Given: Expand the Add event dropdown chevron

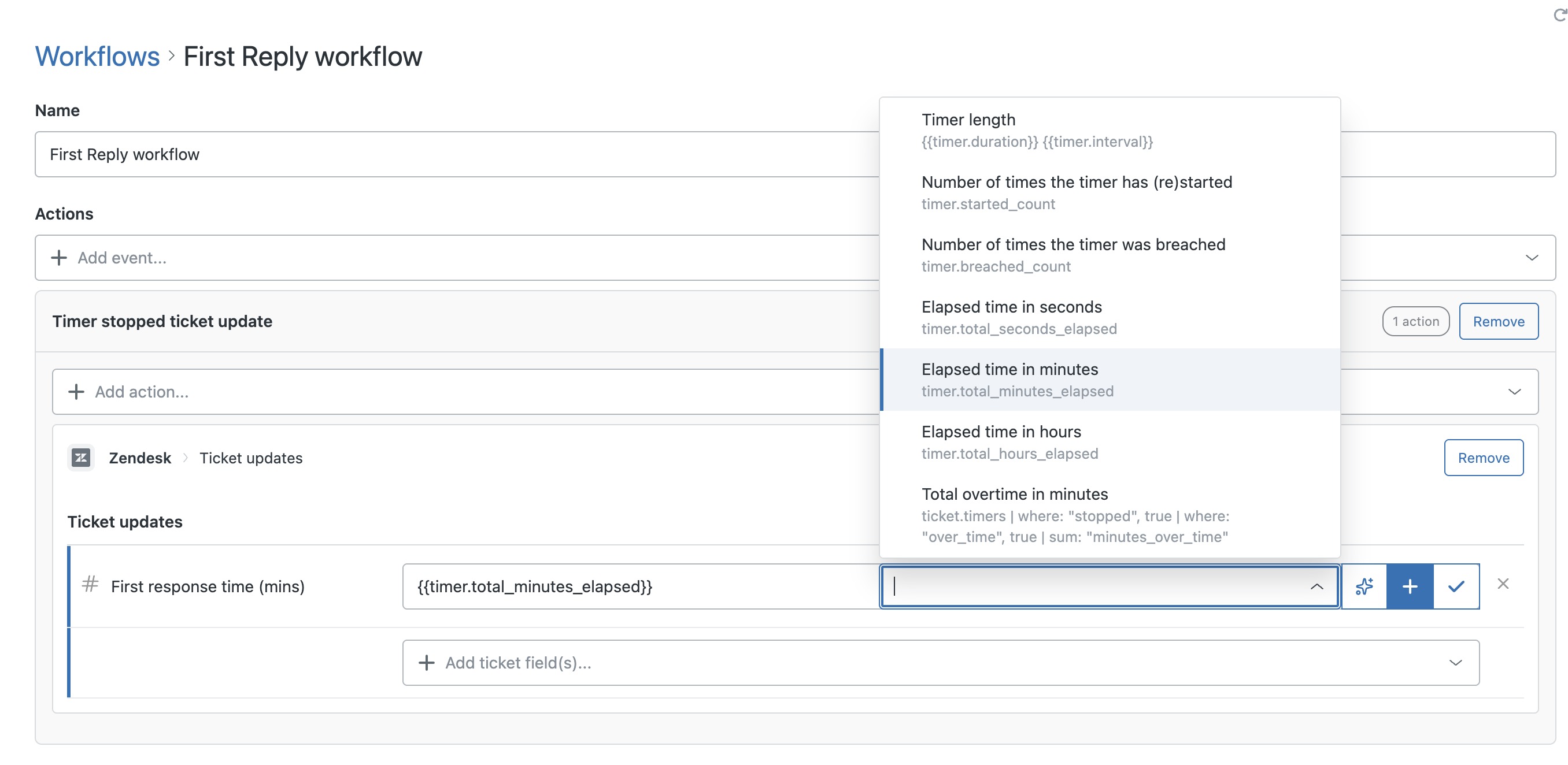Looking at the screenshot, I should (x=1532, y=258).
